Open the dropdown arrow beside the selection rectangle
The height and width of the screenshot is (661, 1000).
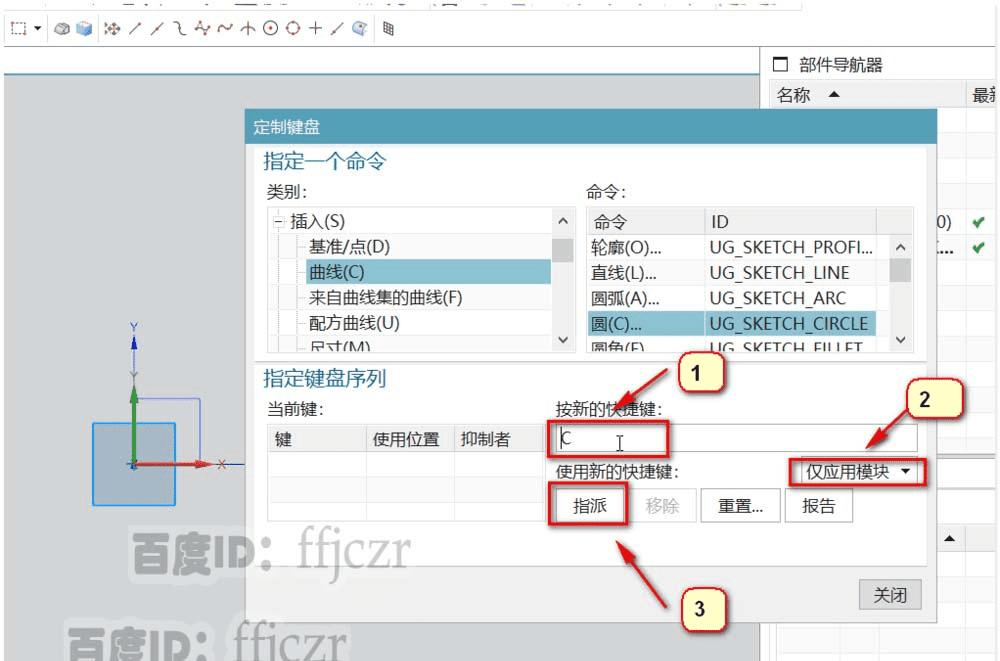tap(36, 29)
